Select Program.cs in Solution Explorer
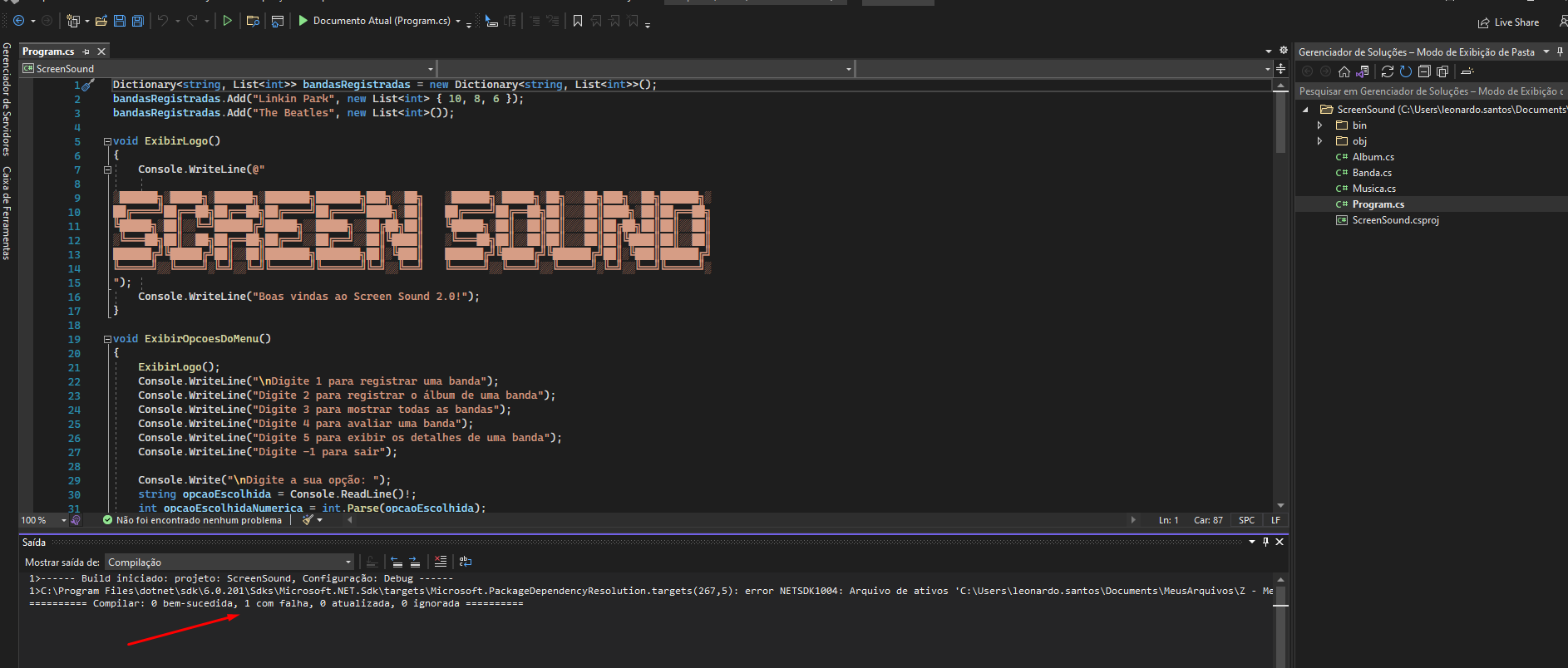The width and height of the screenshot is (1568, 668). [x=1378, y=204]
